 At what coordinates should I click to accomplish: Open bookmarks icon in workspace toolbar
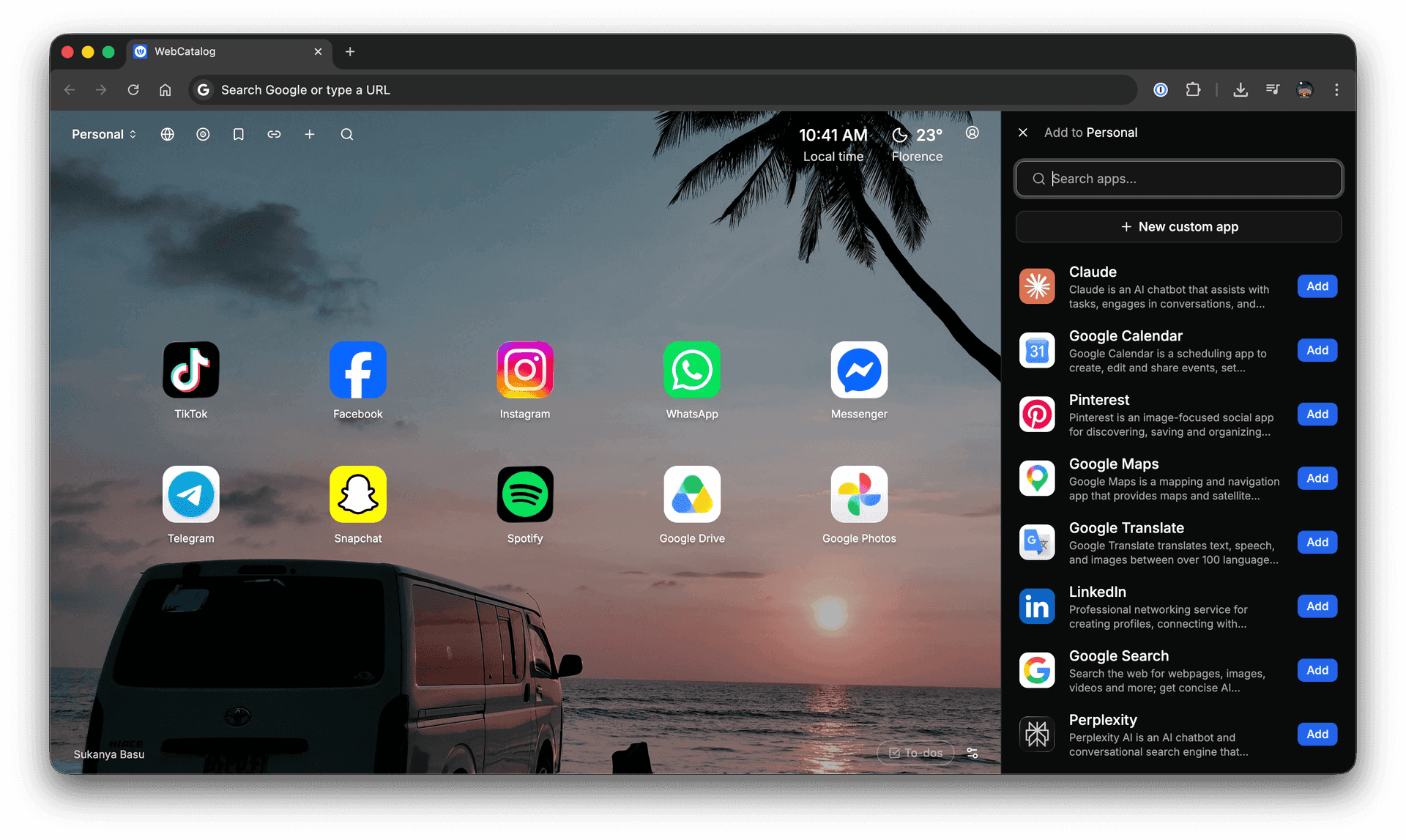(x=238, y=134)
